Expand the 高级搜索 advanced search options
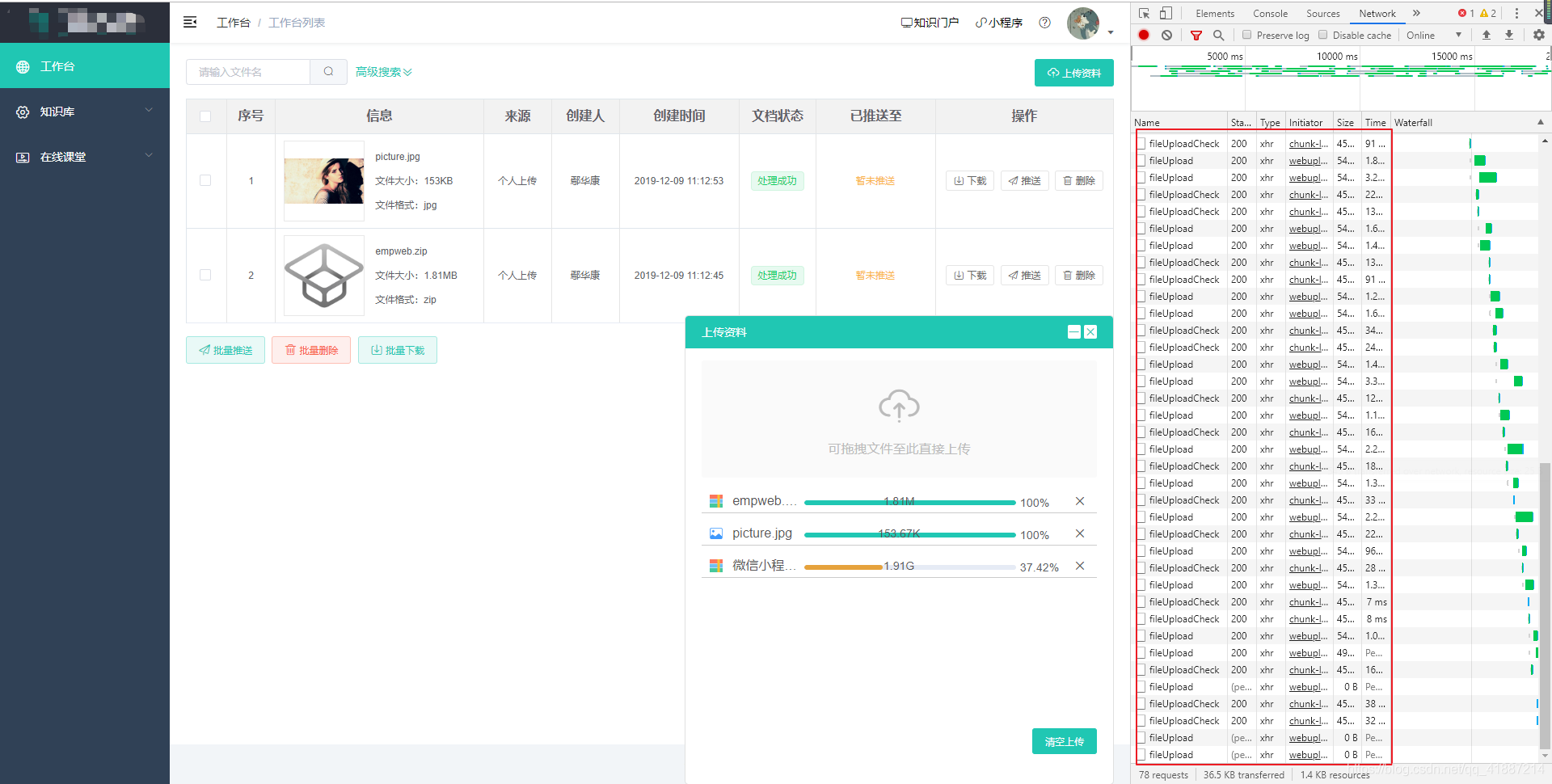 coord(382,71)
